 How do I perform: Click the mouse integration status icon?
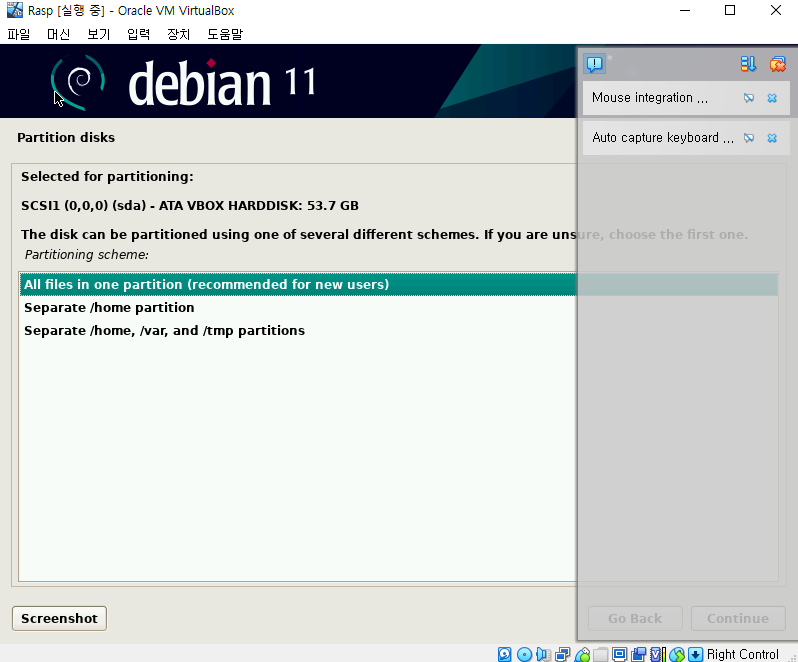[x=677, y=654]
